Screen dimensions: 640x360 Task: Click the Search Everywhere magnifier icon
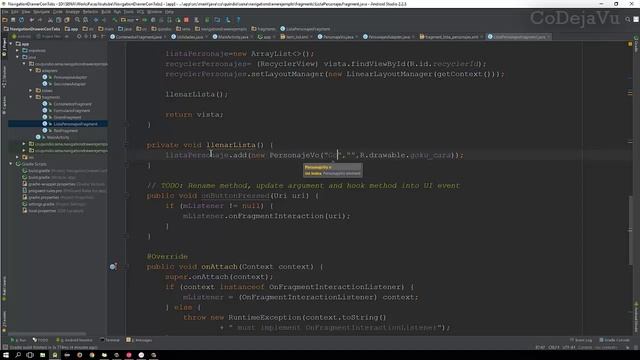[x=628, y=19]
